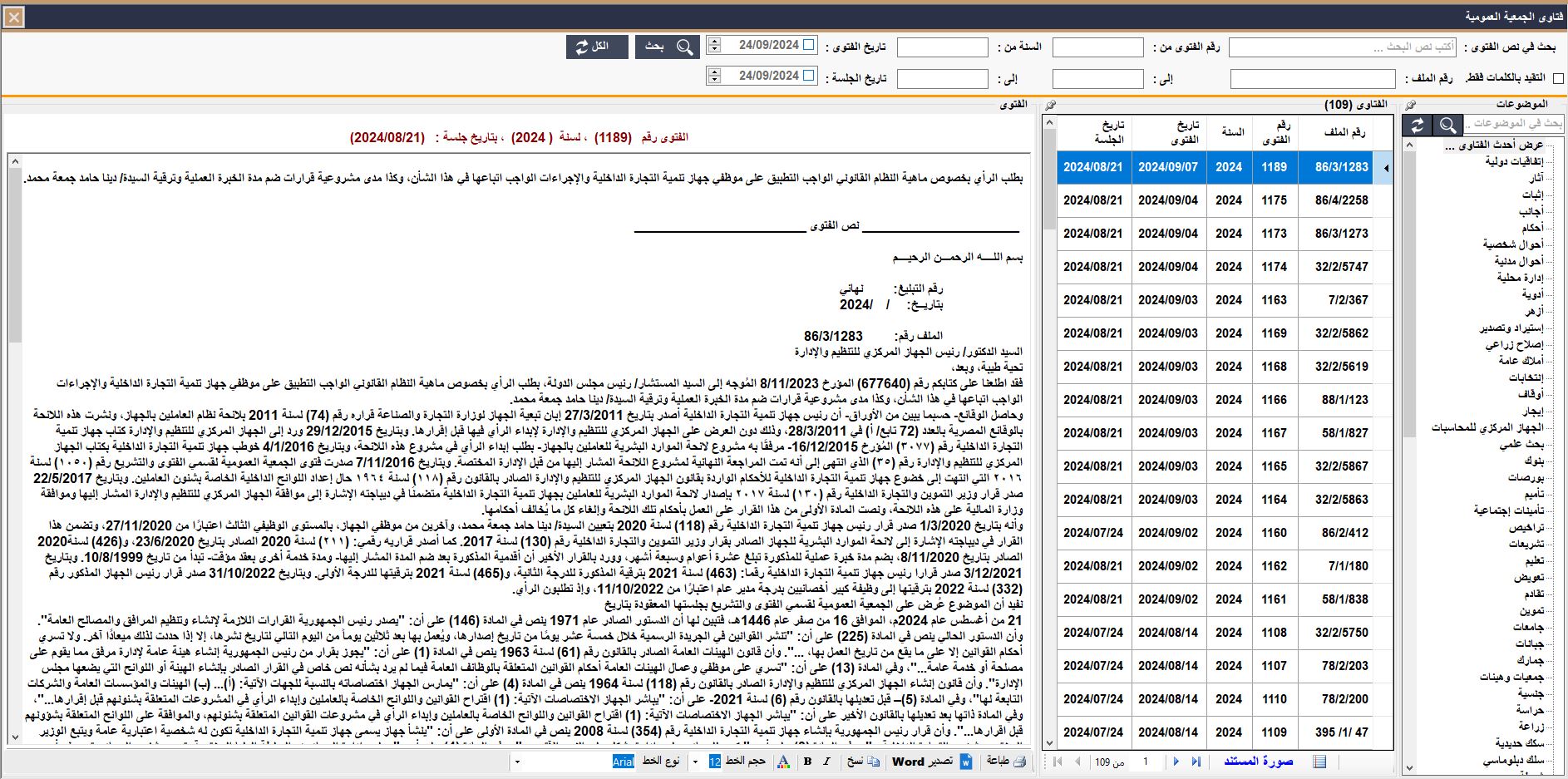Select fatwa row with file 32/2/5747
This screenshot has width=1568, height=779.
tap(1225, 267)
